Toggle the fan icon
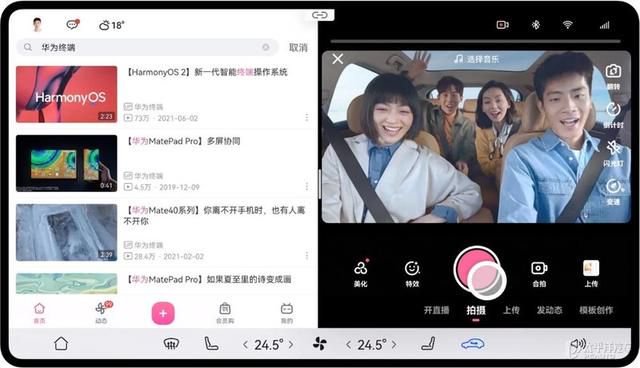The width and height of the screenshot is (640, 368). (x=320, y=344)
